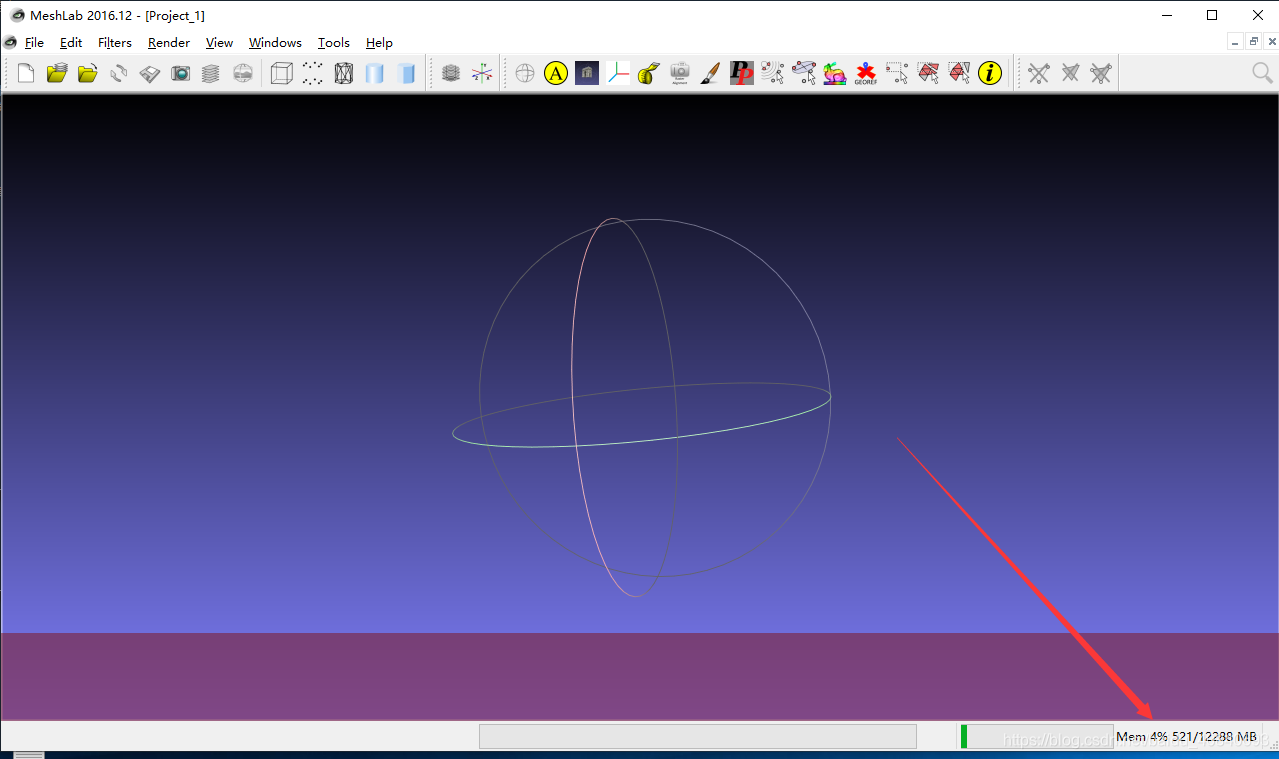Open project with stacked-layers folder icon
This screenshot has height=759, width=1279.
(57, 73)
